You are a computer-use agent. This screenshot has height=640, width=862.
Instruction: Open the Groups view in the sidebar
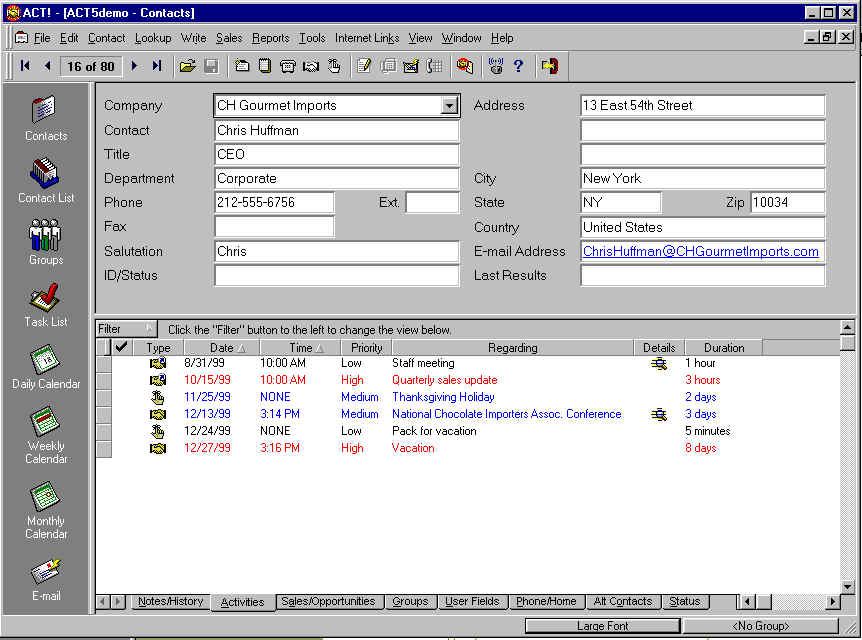[x=46, y=242]
